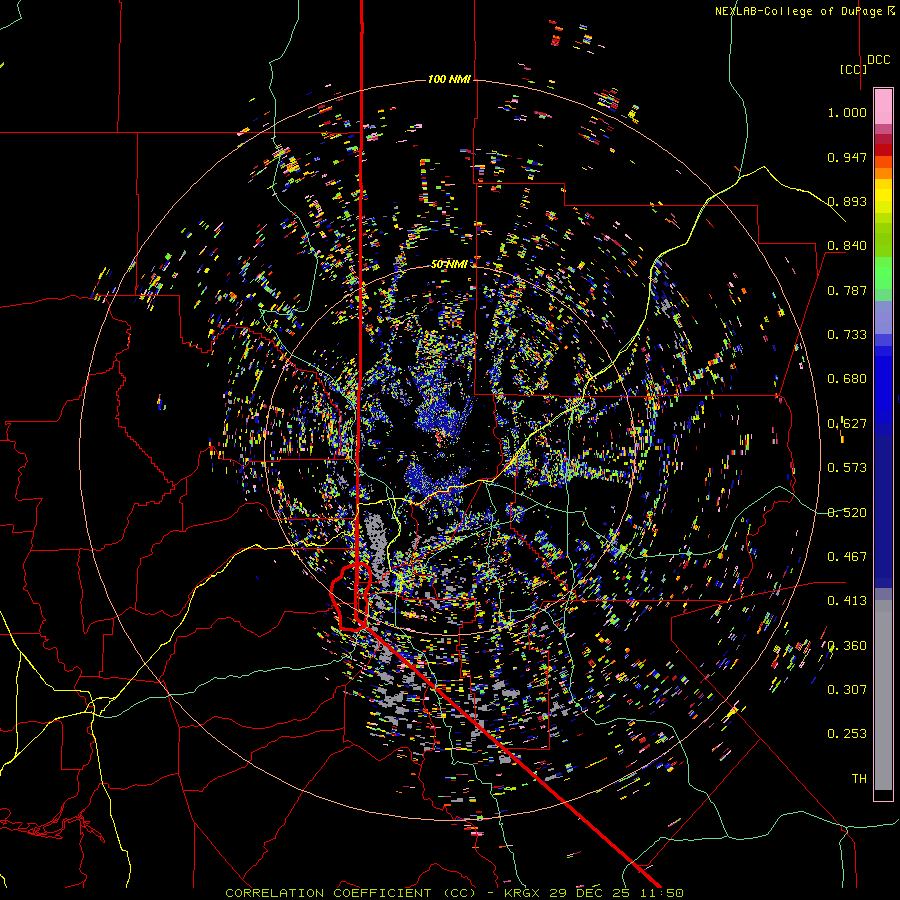900x900 pixels.
Task: Click the 29 DEC 25 11:50 timestamp
Action: point(616,893)
